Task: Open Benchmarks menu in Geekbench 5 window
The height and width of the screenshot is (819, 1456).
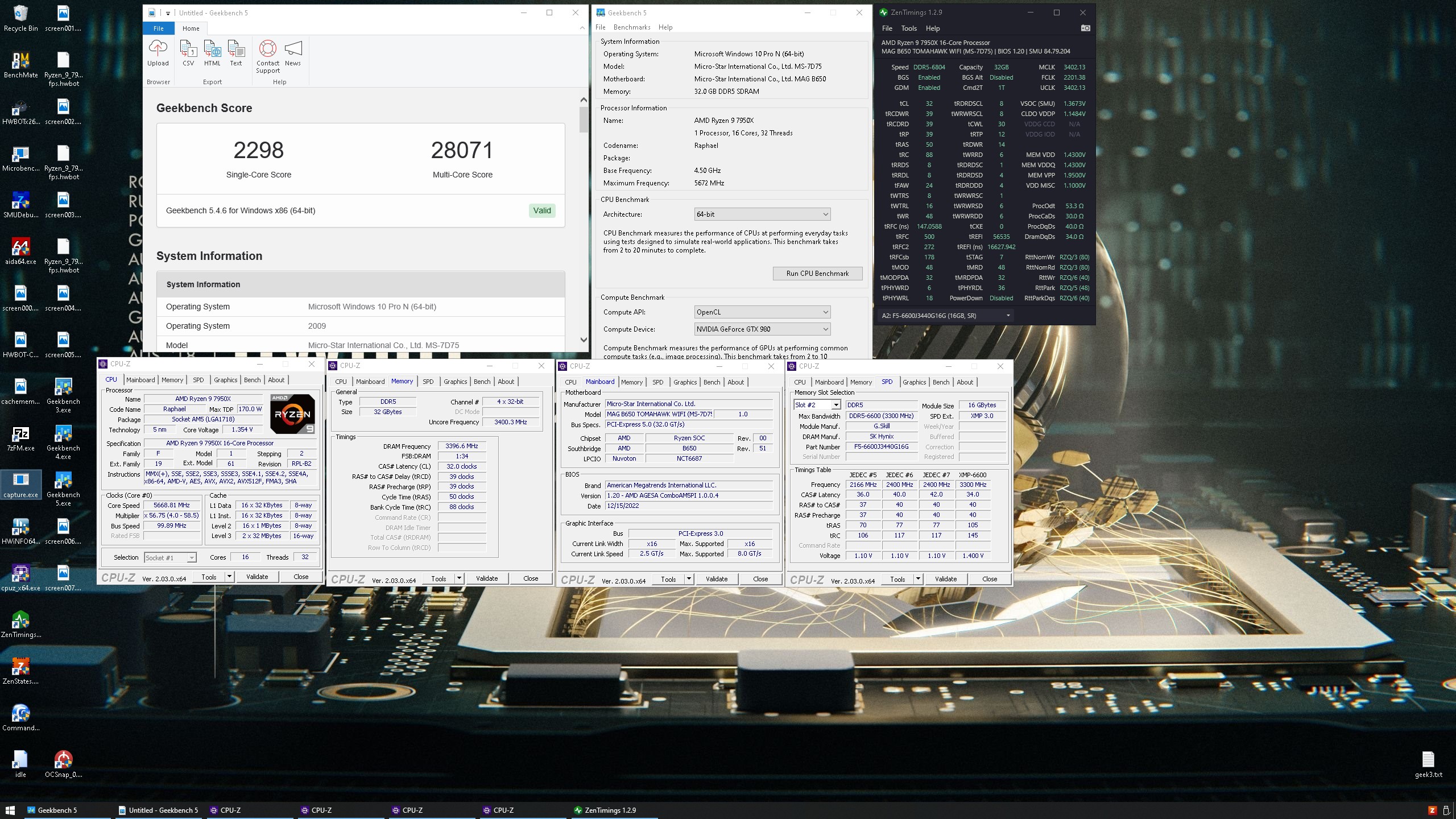Action: (631, 27)
